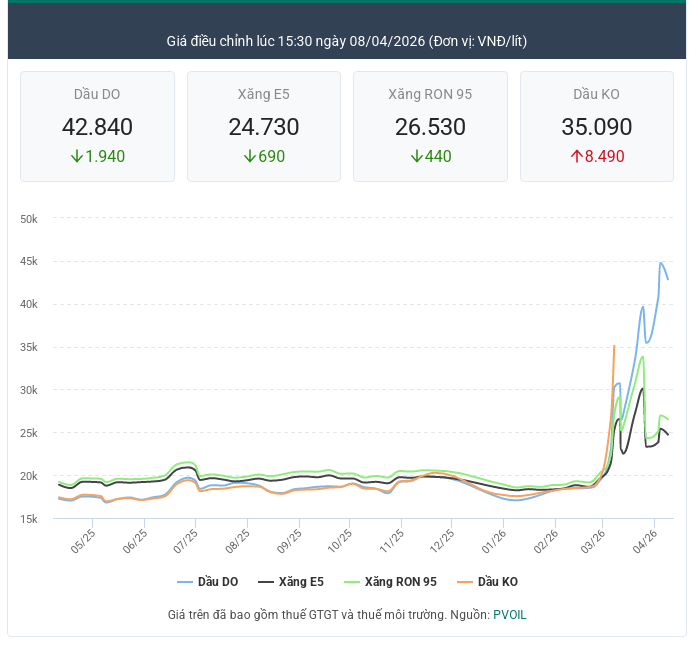Click the orange Dầu KO legend line marker
Screen dimensions: 700x647
[x=465, y=581]
